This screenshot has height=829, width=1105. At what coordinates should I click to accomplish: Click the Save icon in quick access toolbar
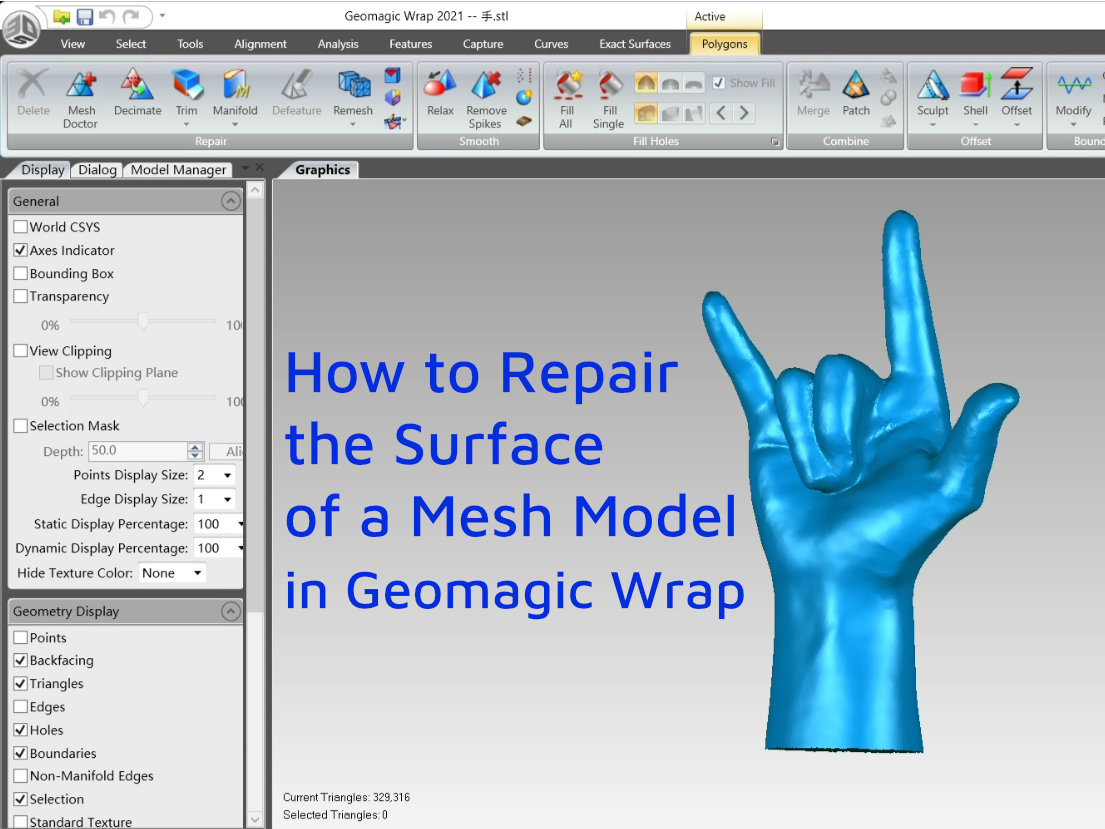(x=85, y=16)
